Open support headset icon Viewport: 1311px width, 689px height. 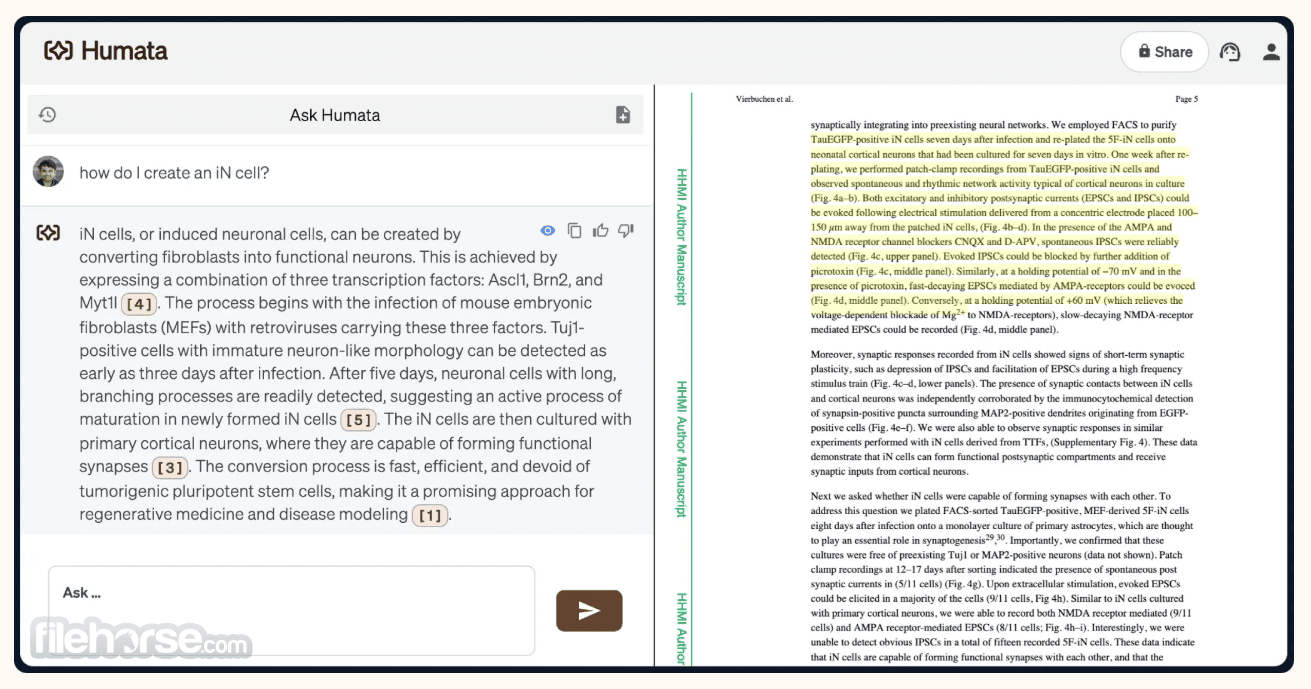click(1231, 52)
